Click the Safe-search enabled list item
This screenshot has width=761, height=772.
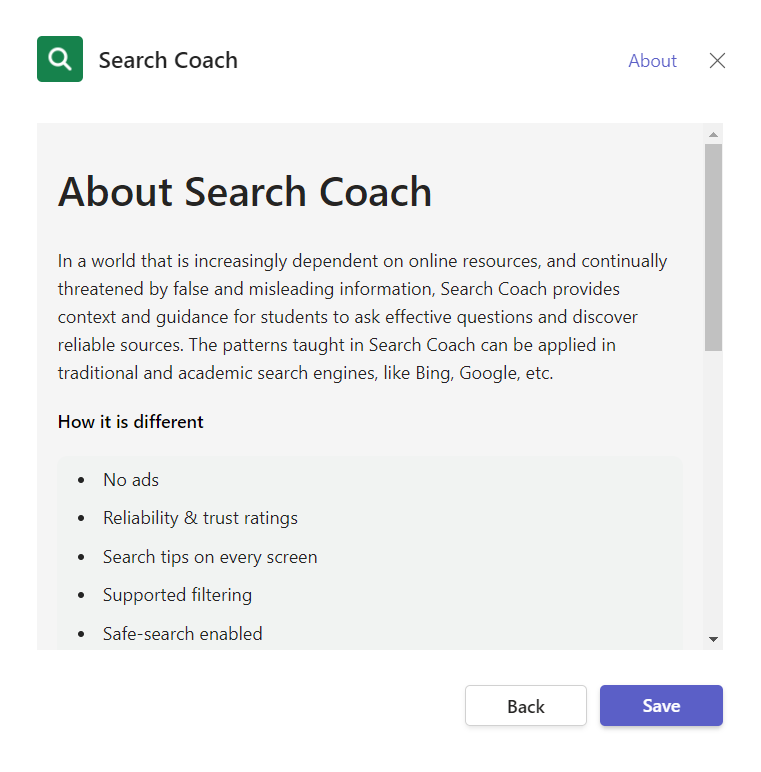coord(182,634)
